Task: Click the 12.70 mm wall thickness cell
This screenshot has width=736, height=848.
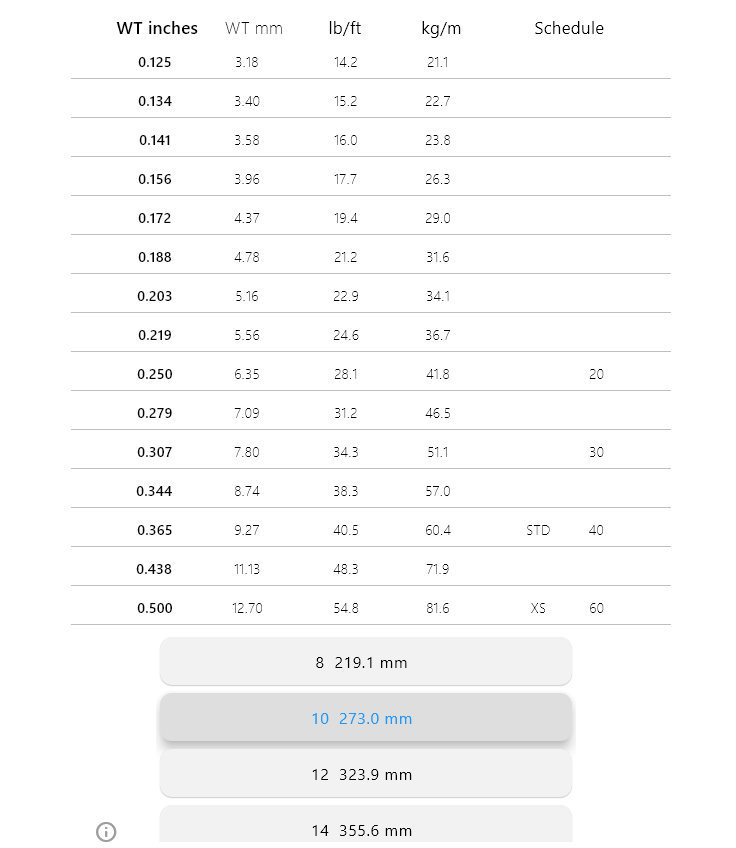Action: [x=247, y=608]
